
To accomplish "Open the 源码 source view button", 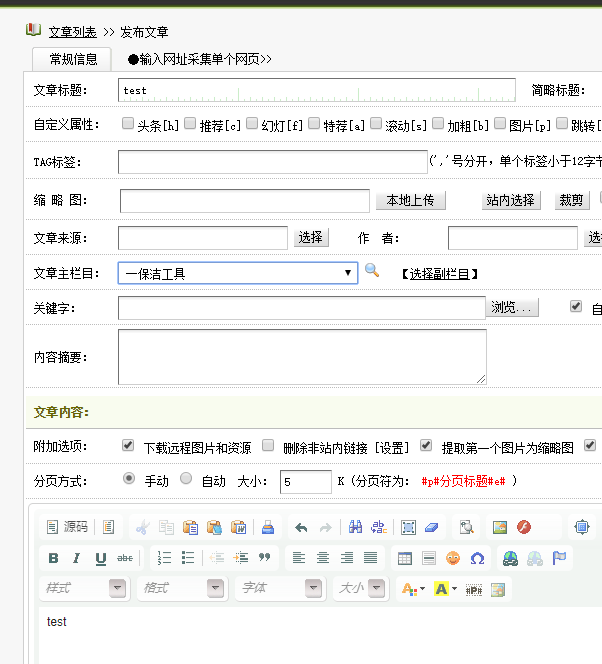I will (67, 527).
